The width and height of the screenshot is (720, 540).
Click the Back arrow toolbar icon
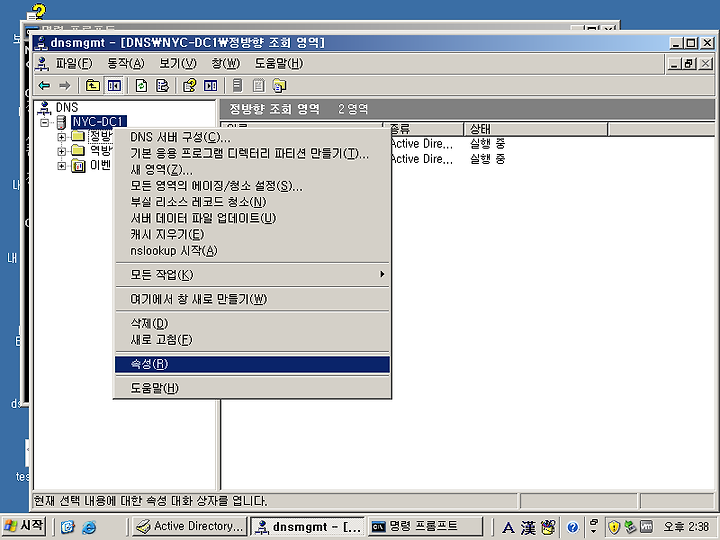[x=45, y=85]
